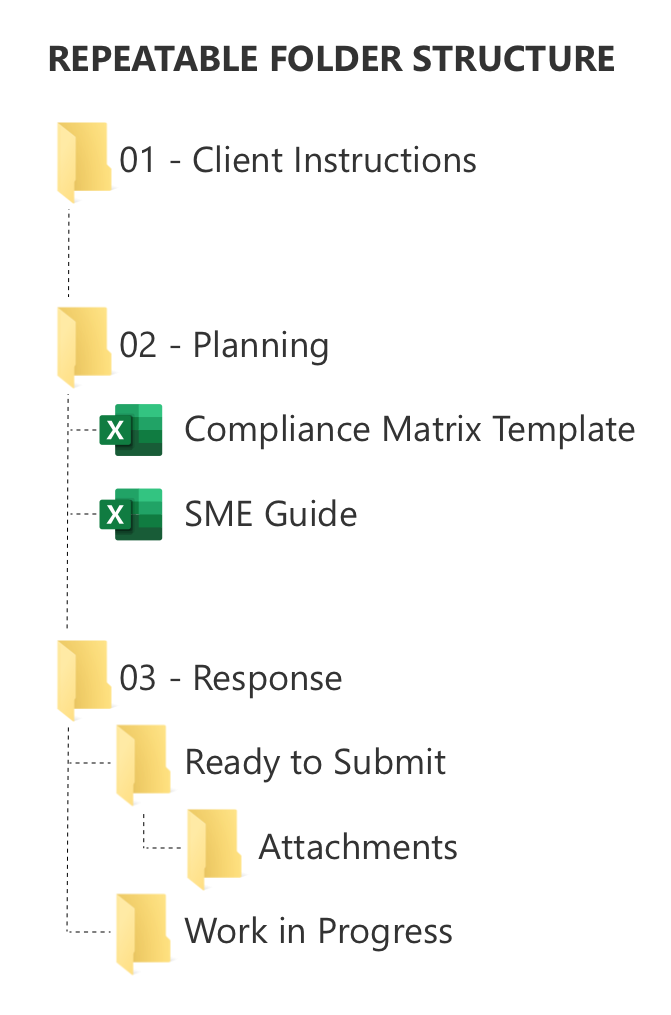Open the Ready to Submit folder icon
The width and height of the screenshot is (671, 1015).
click(144, 764)
